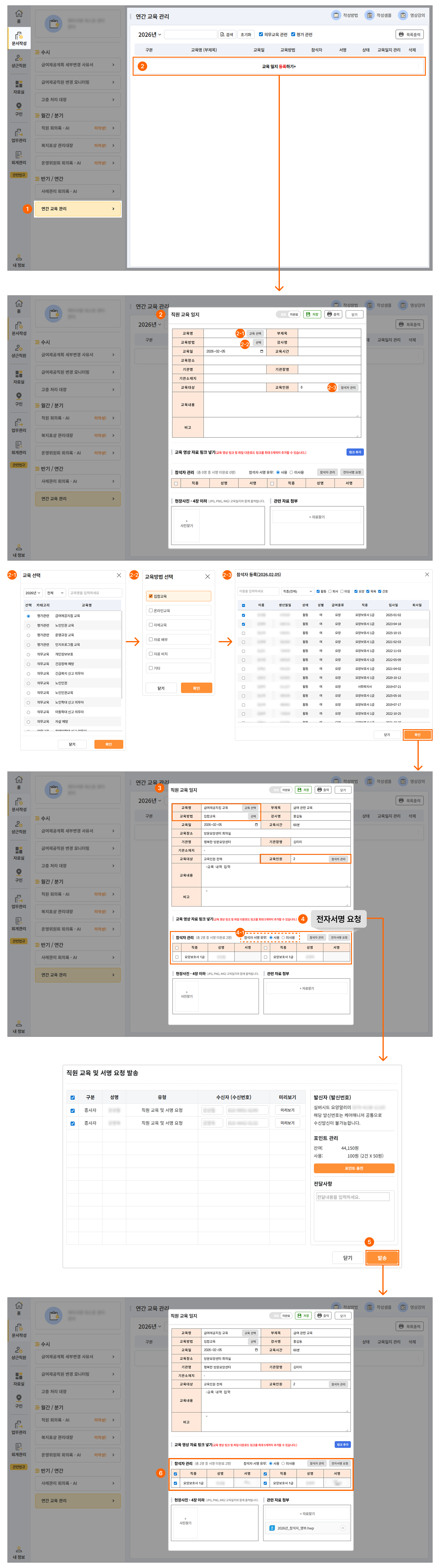Open 작성방법 guide icon on the undimmed first screen

click(x=336, y=15)
